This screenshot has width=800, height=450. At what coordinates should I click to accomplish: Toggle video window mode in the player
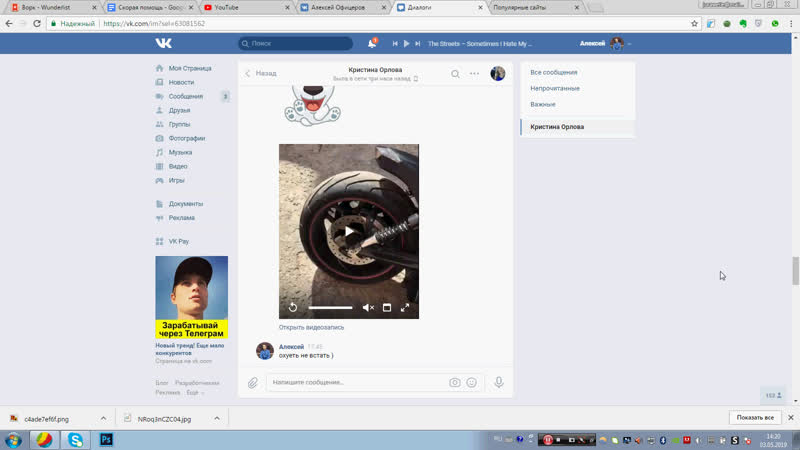387,307
